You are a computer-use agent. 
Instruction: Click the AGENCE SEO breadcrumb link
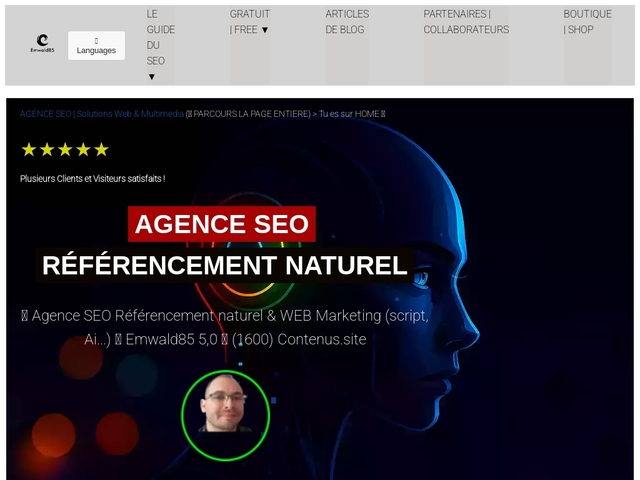pos(46,114)
